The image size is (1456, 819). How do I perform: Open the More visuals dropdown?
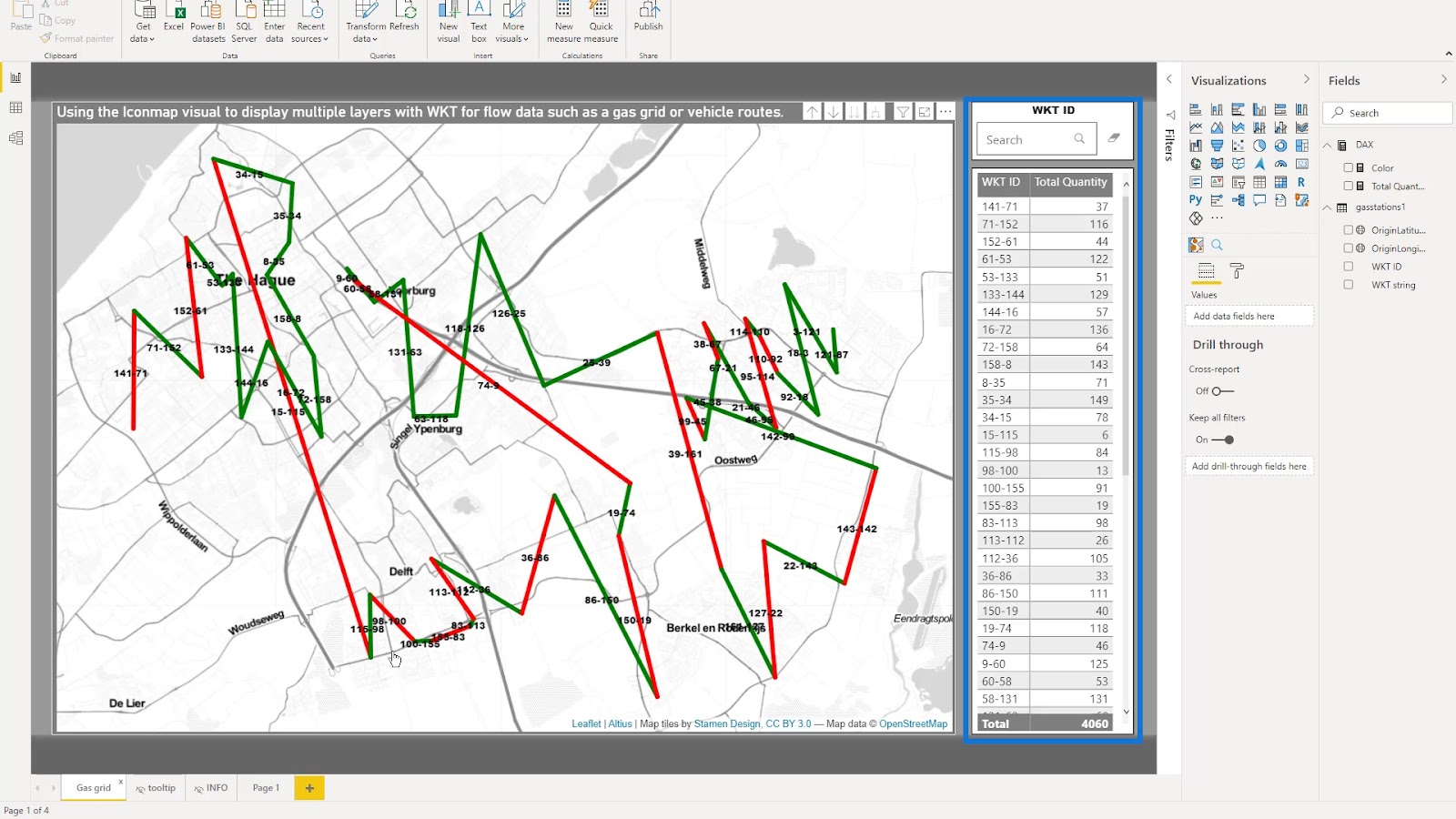512,21
